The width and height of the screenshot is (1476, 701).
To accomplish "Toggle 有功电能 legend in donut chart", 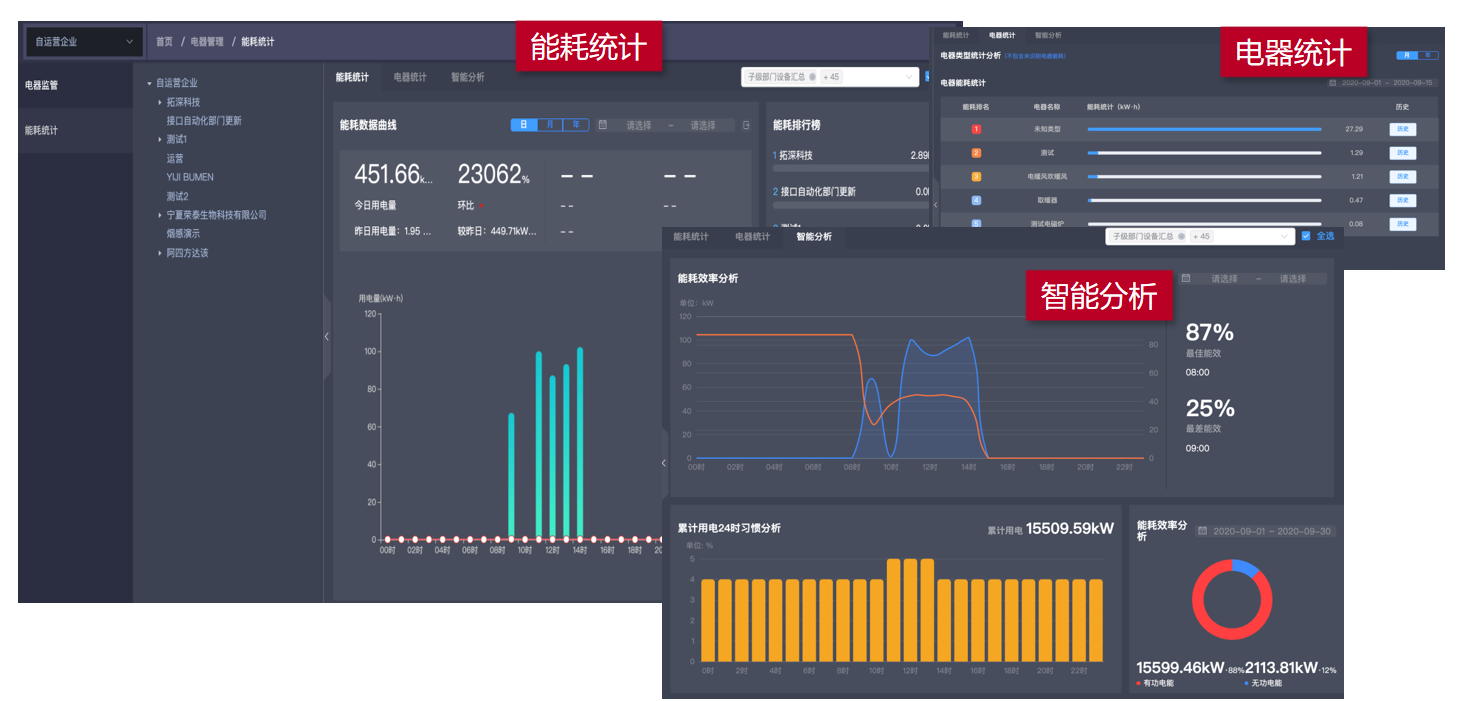I will pos(1155,683).
